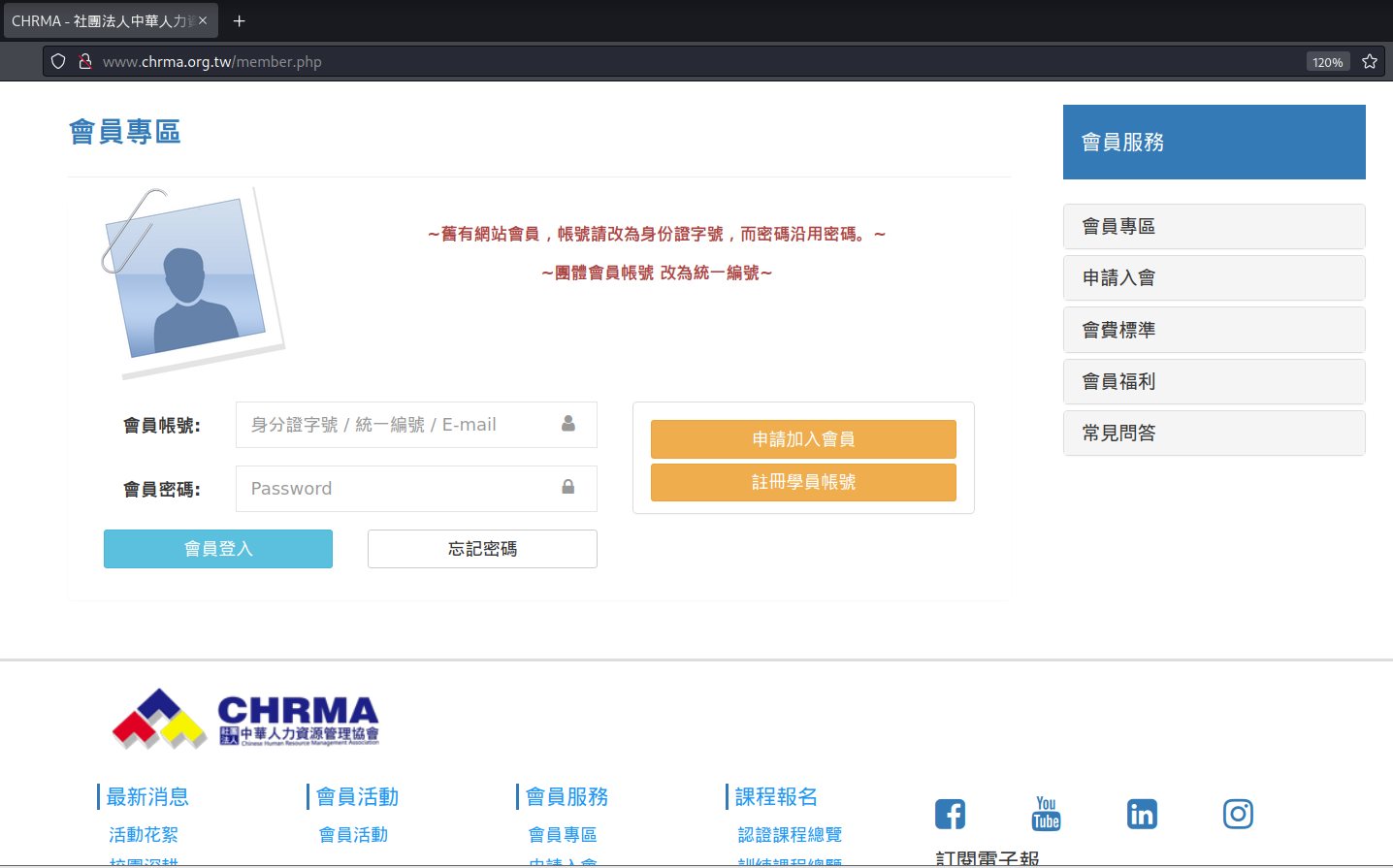This screenshot has width=1393, height=868.
Task: Open 常見問答 in the sidebar menu
Action: click(1215, 433)
